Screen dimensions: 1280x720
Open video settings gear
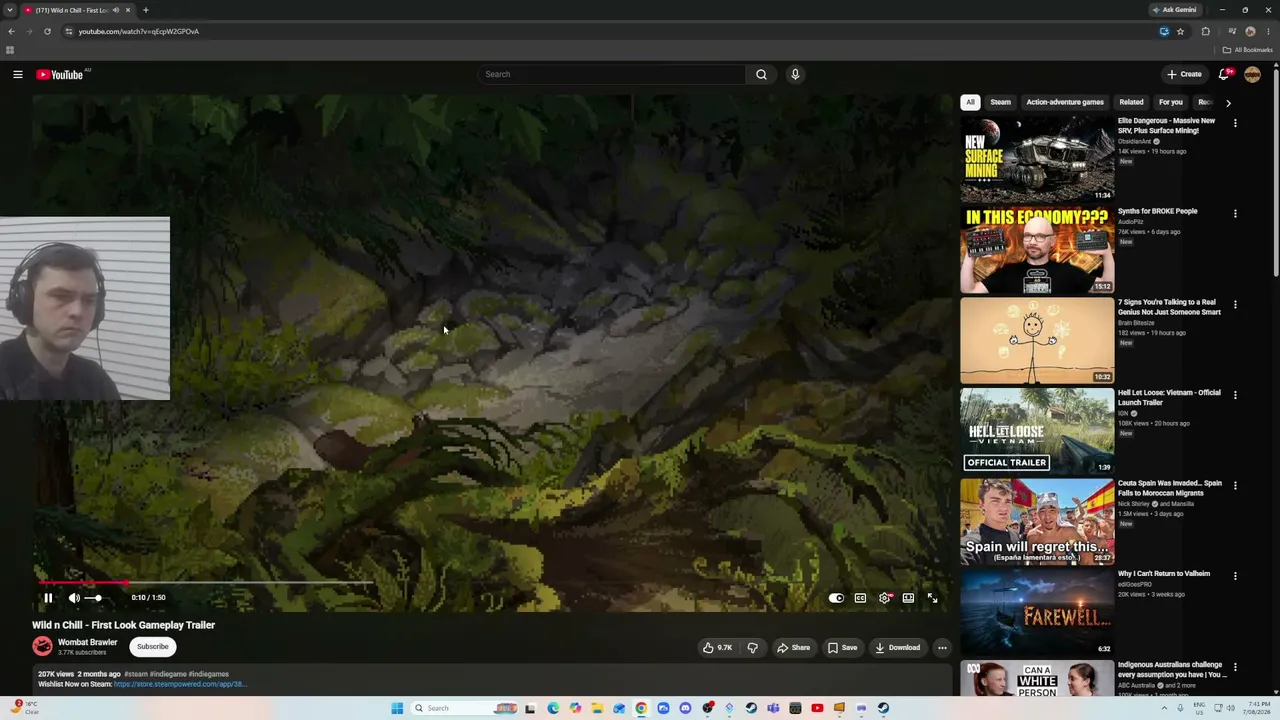click(884, 598)
